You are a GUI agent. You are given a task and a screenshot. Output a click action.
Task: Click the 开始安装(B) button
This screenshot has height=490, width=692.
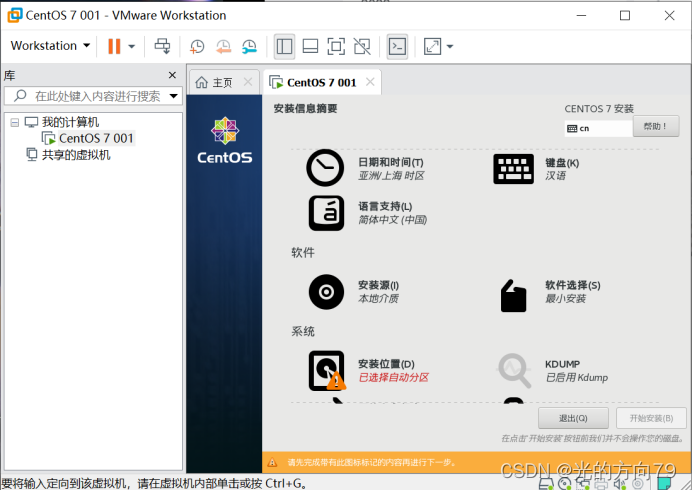point(651,418)
